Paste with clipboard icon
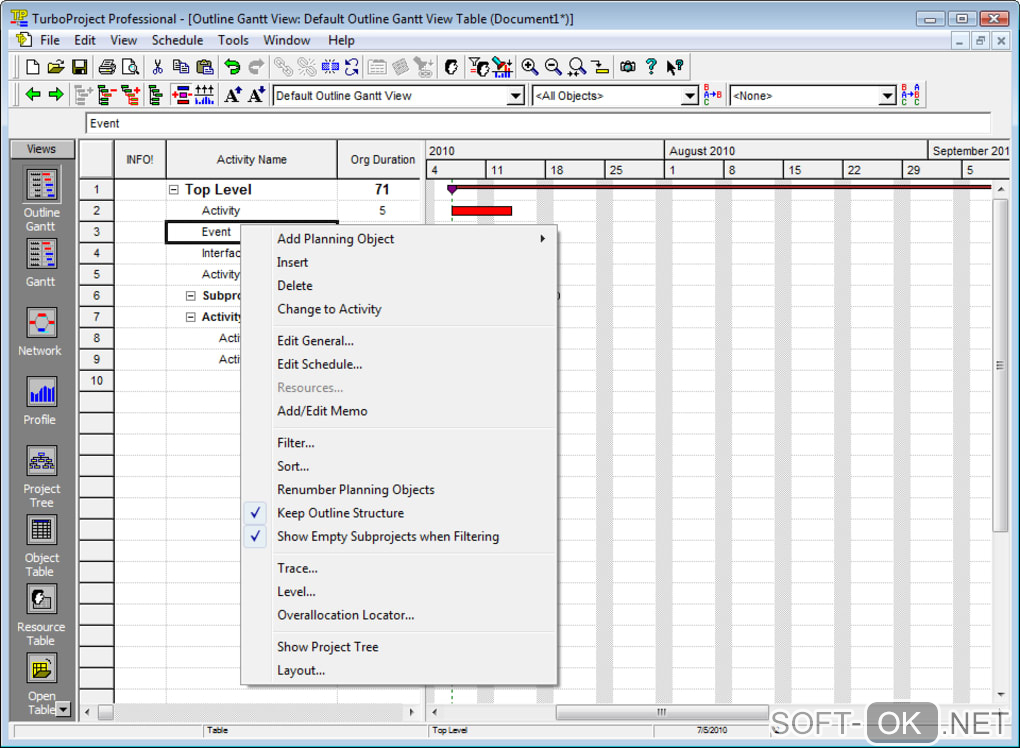 [x=204, y=66]
